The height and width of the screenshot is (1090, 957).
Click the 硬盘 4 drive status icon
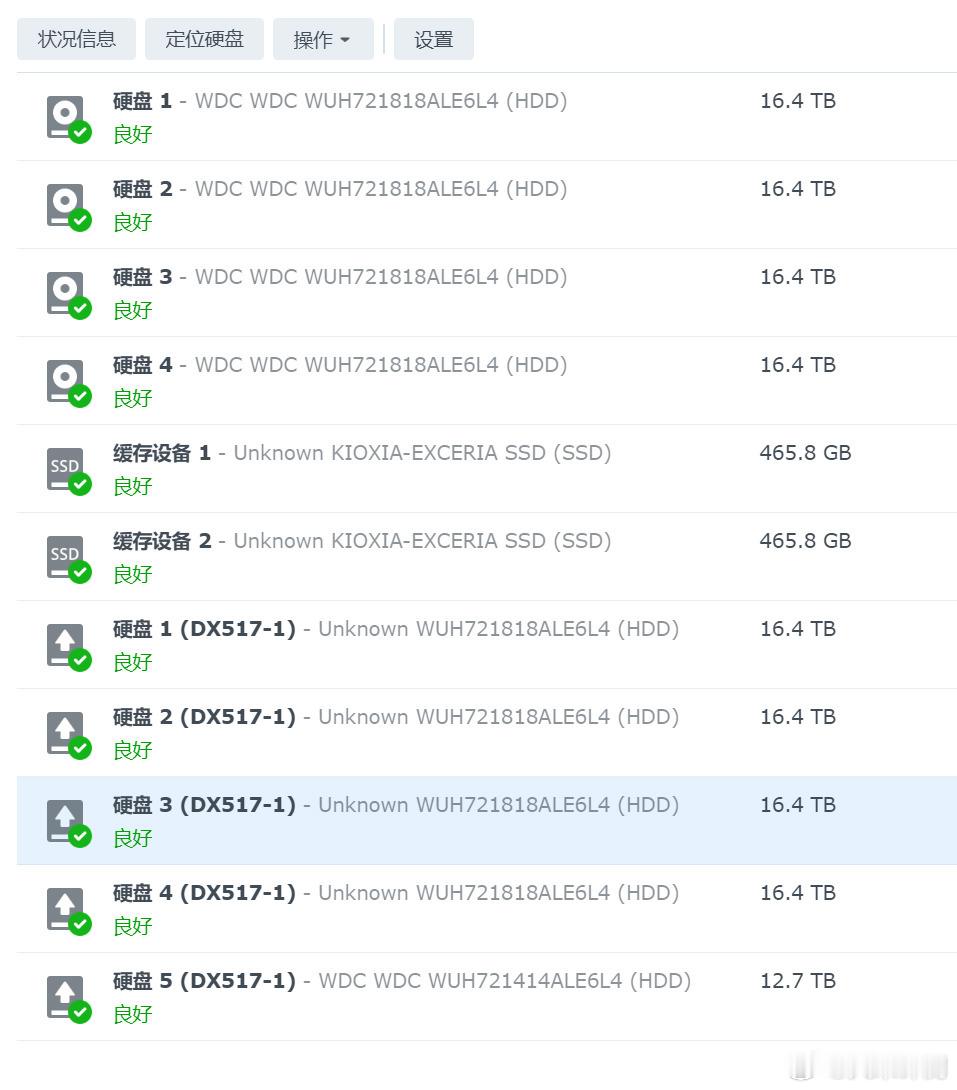66,379
